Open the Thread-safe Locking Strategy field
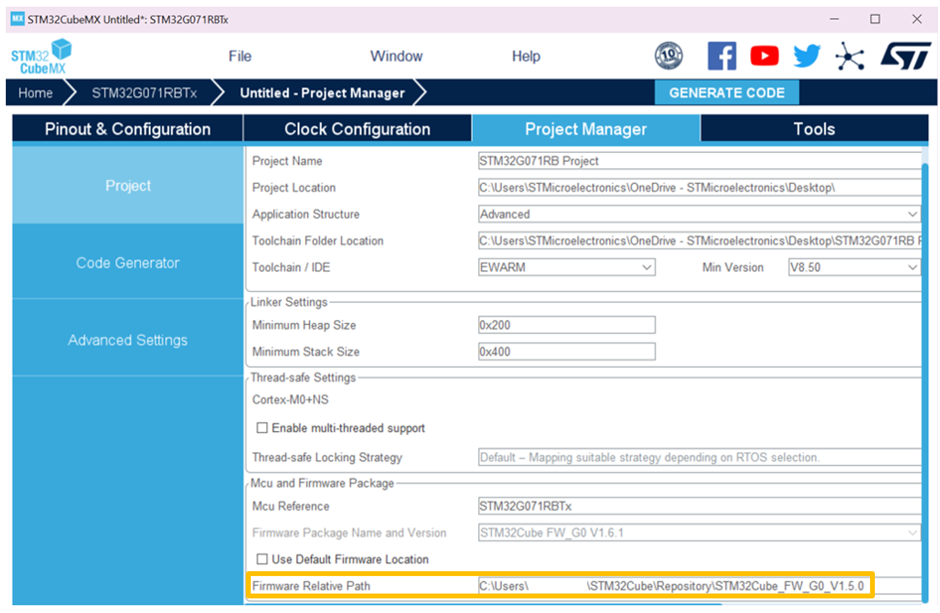940x613 pixels. click(699, 457)
